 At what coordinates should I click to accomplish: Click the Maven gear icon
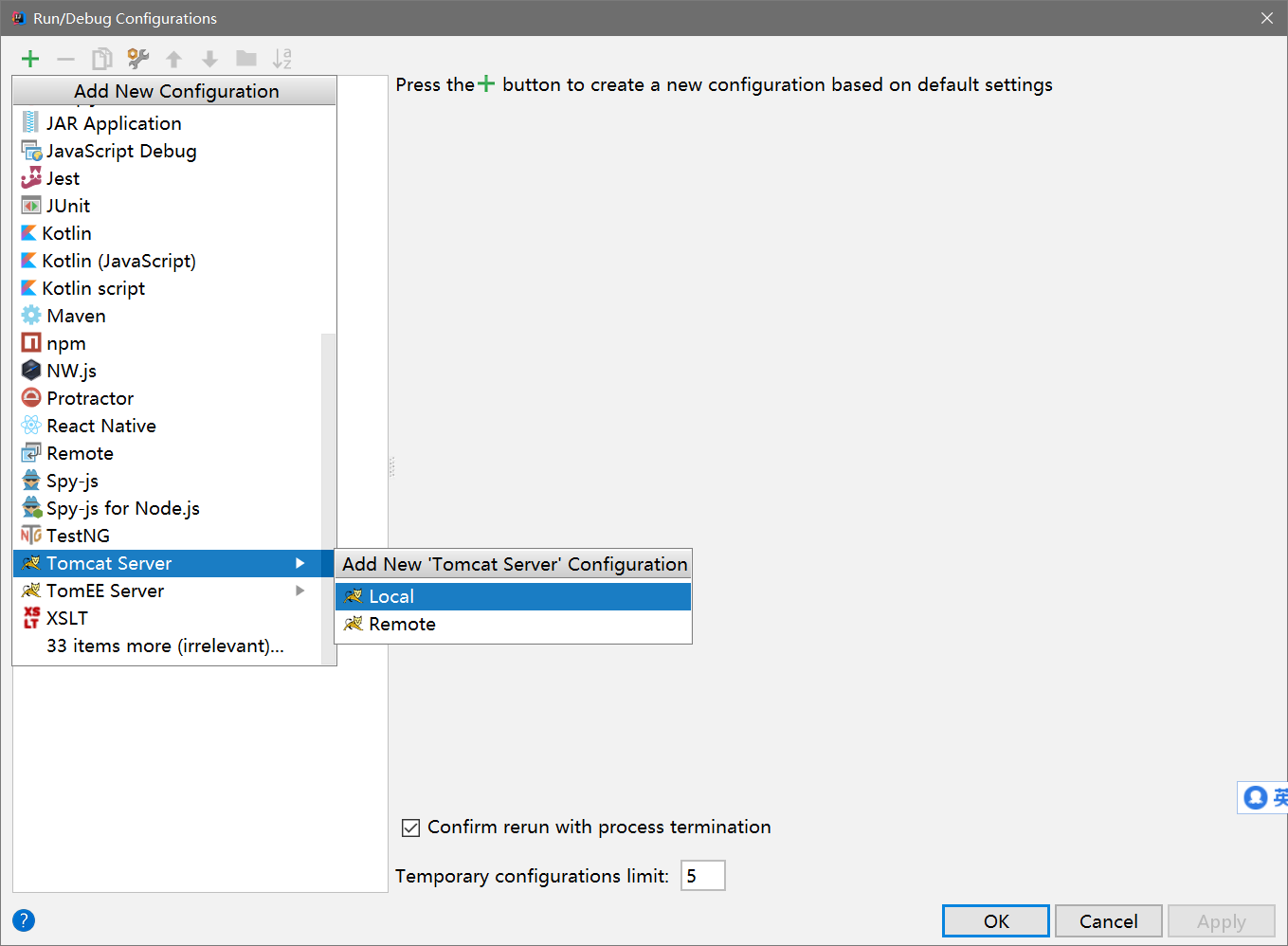(31, 316)
